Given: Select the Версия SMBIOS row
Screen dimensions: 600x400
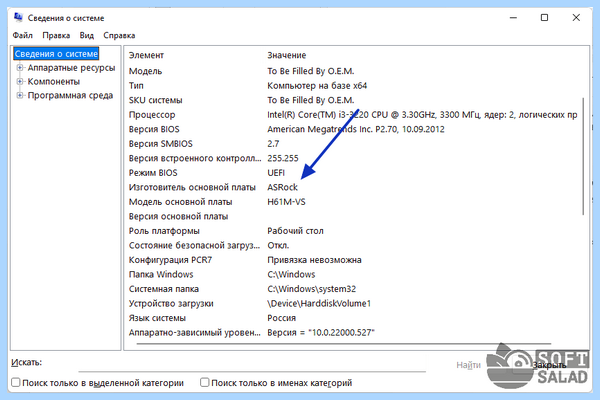Looking at the screenshot, I should click(353, 144).
